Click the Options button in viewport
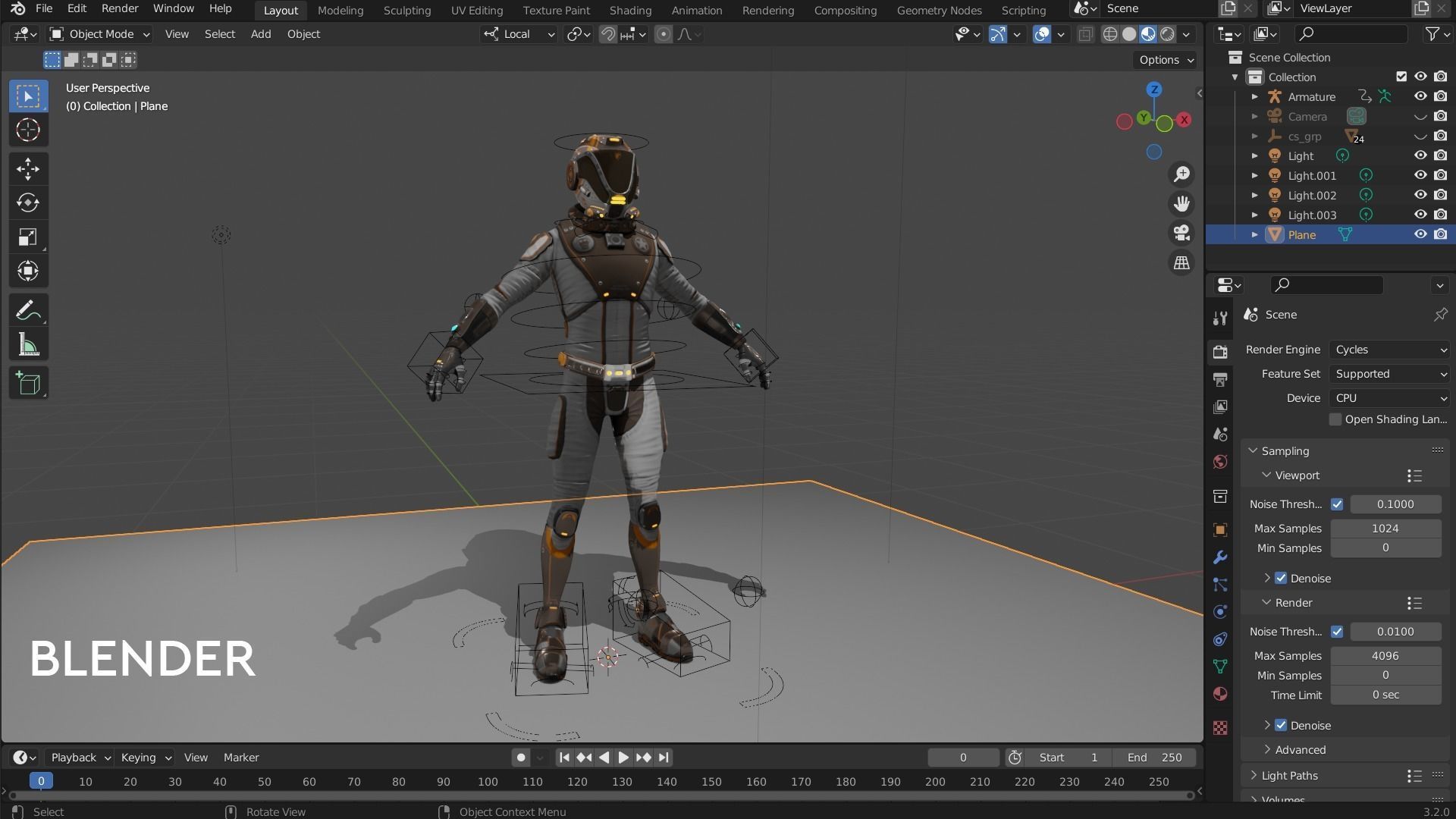This screenshot has height=819, width=1456. click(x=1166, y=60)
